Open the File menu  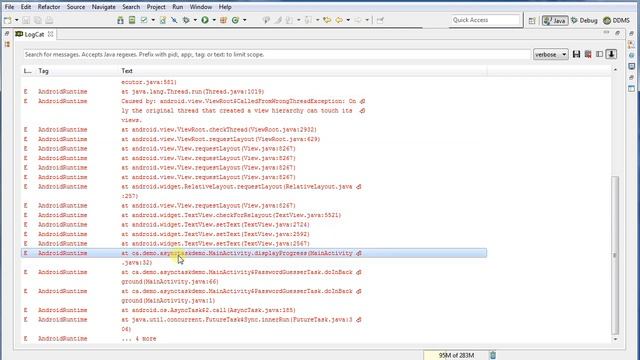pos(9,7)
